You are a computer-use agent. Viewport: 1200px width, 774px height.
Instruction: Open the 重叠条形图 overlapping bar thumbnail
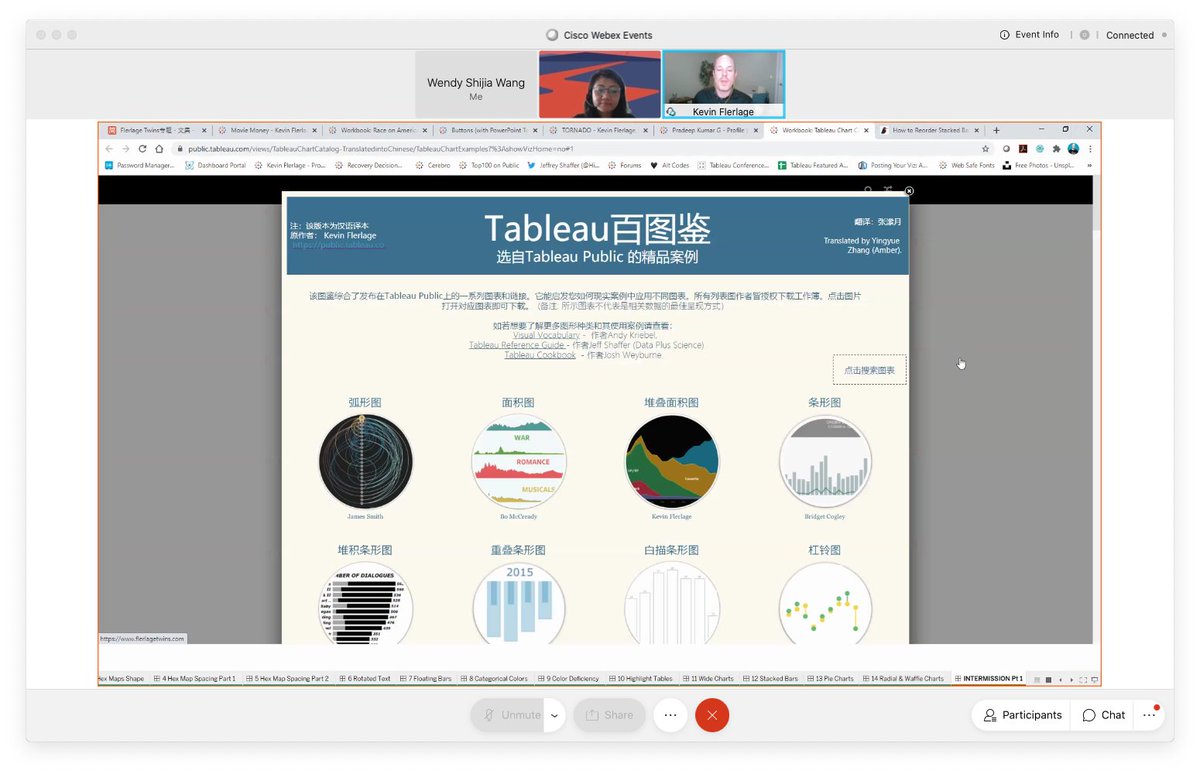pos(518,603)
